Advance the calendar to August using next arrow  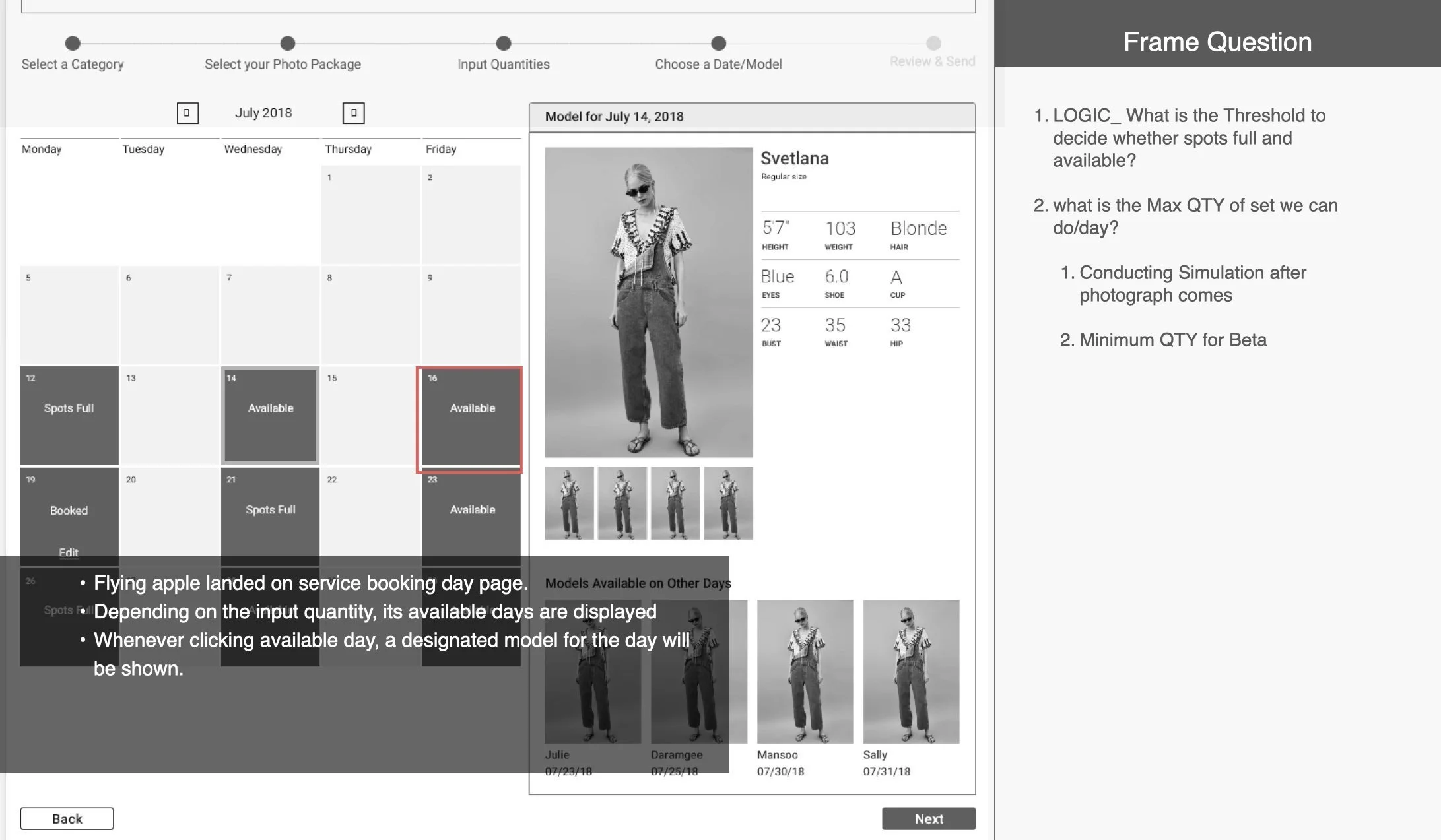pos(354,113)
